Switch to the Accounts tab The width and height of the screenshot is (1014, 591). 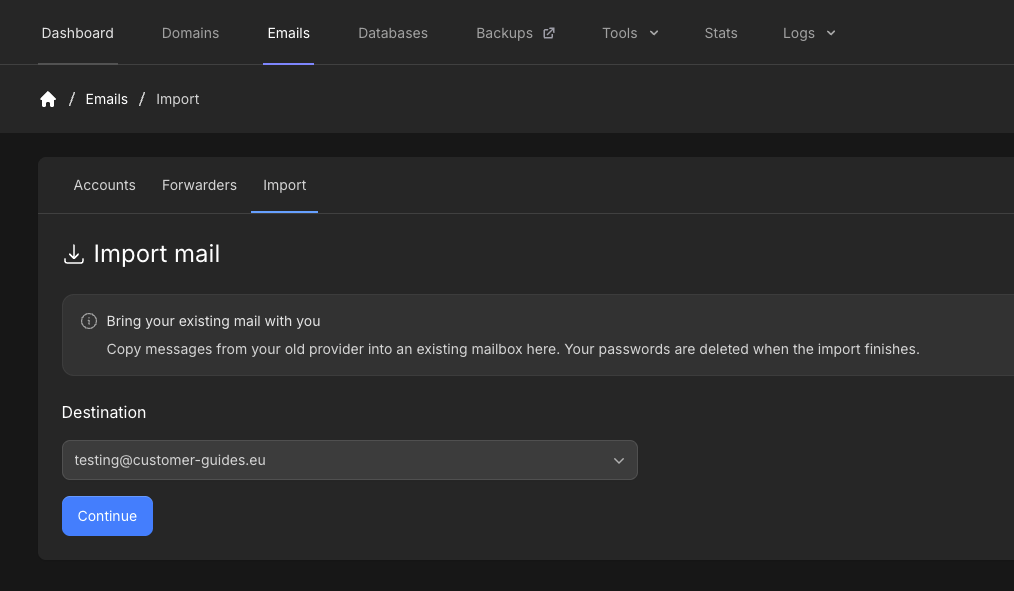(x=105, y=185)
